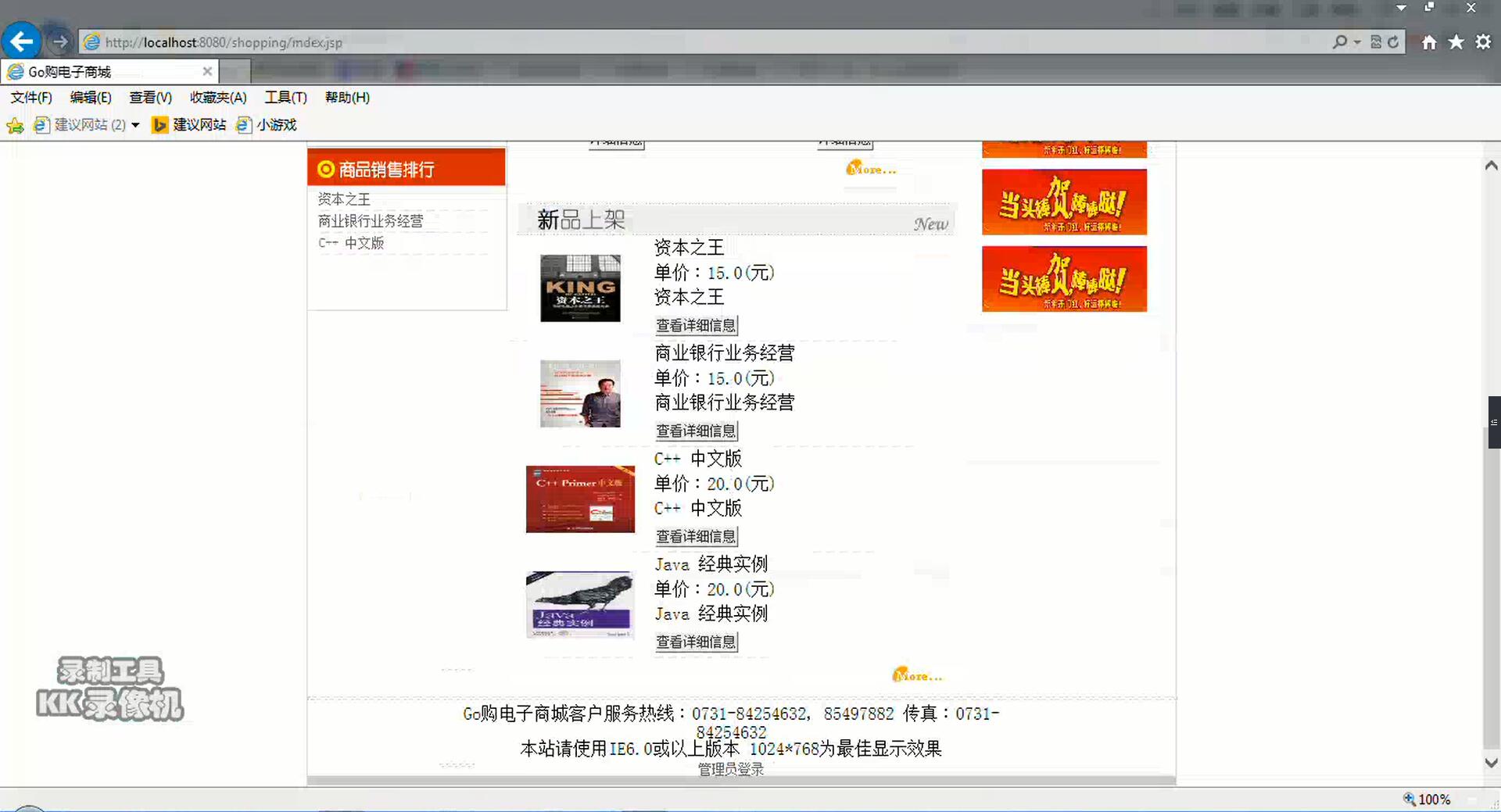1501x812 pixels.
Task: Click the More link above 新品上架
Action: point(871,169)
